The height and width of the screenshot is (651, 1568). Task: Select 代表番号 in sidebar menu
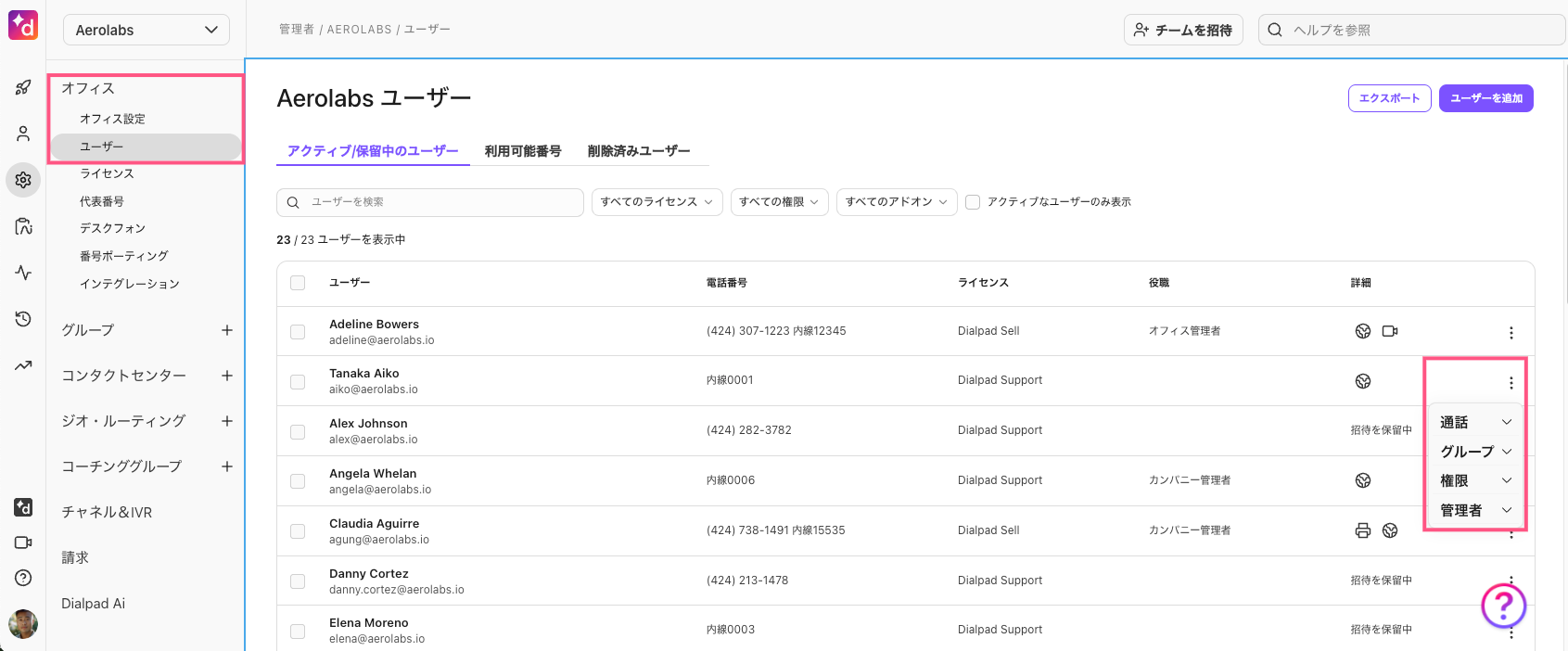[x=102, y=201]
